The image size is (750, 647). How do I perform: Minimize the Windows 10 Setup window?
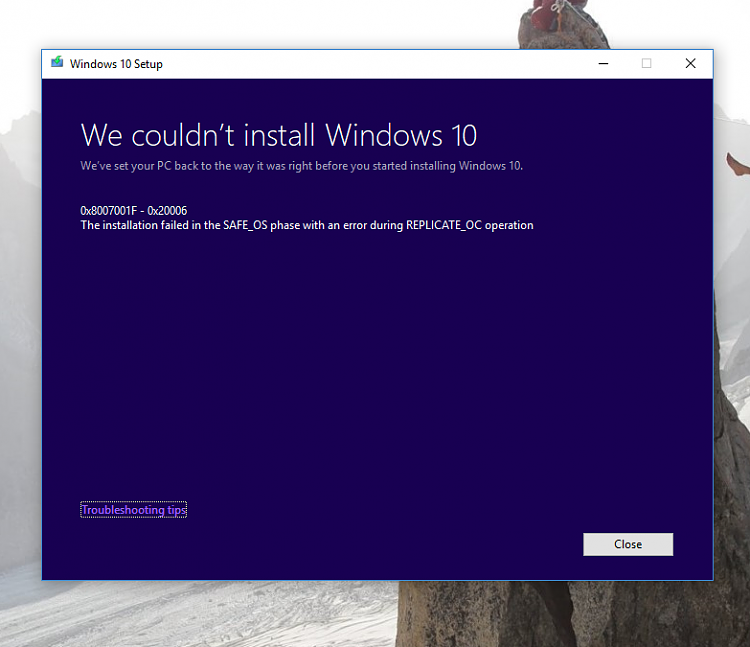603,64
